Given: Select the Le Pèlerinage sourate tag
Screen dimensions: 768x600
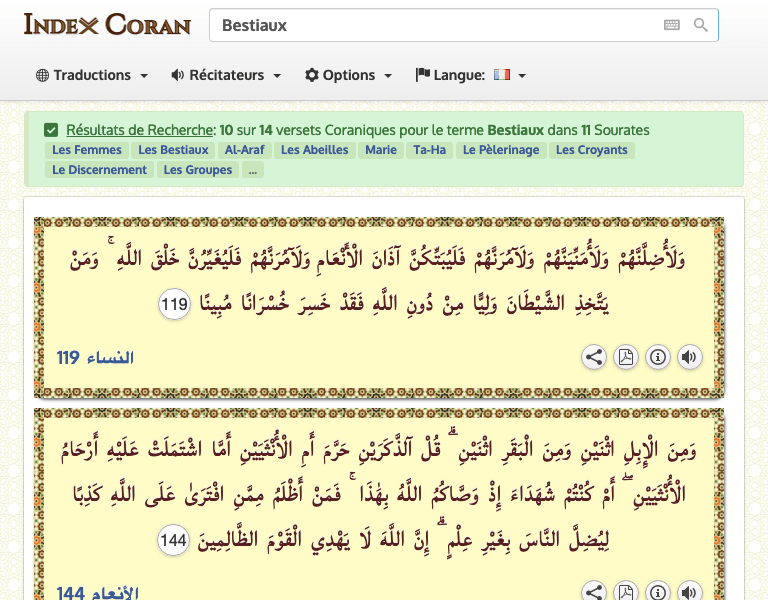Looking at the screenshot, I should point(501,150).
